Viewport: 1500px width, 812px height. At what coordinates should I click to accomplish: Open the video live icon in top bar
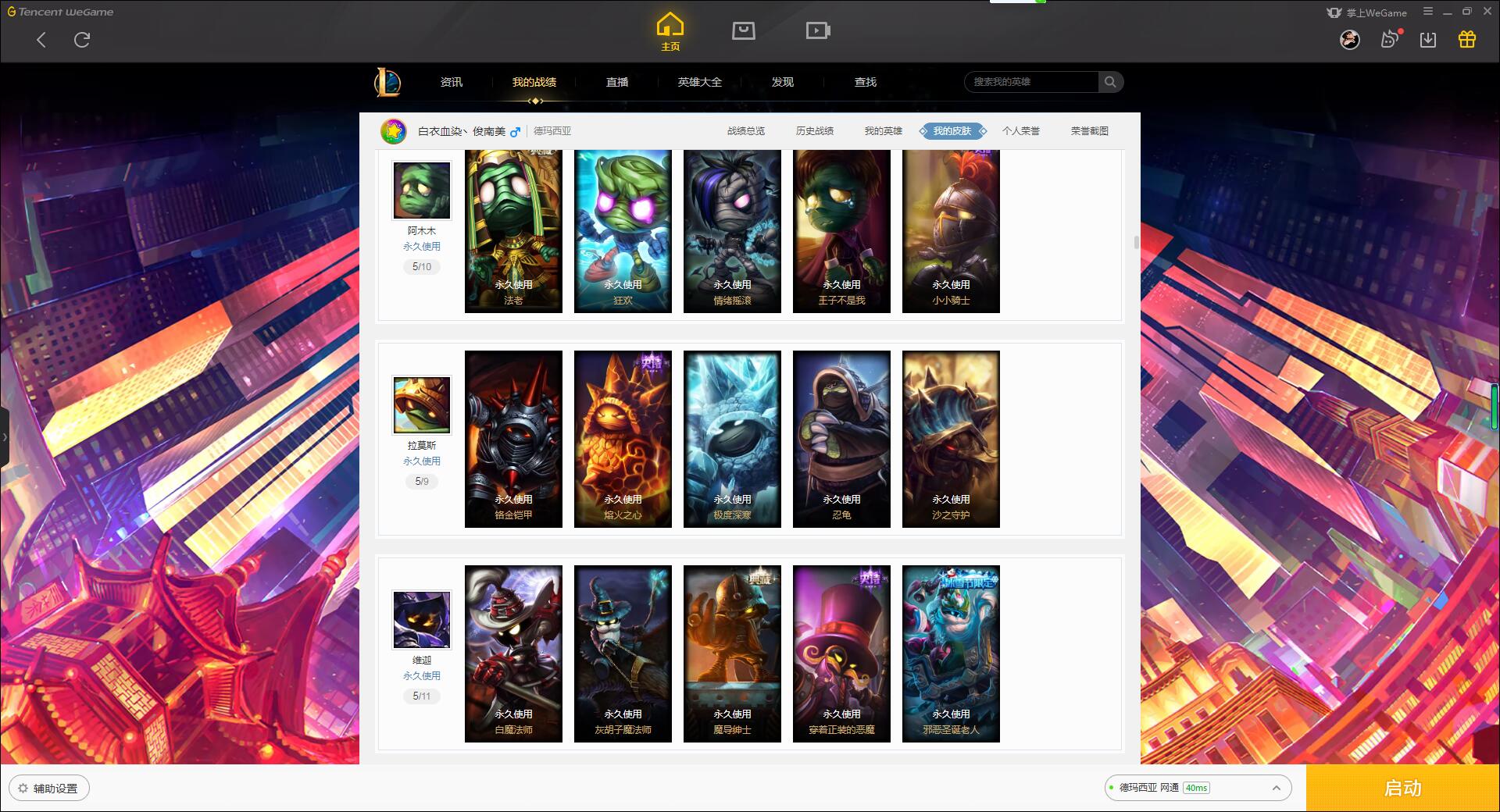pos(817,30)
